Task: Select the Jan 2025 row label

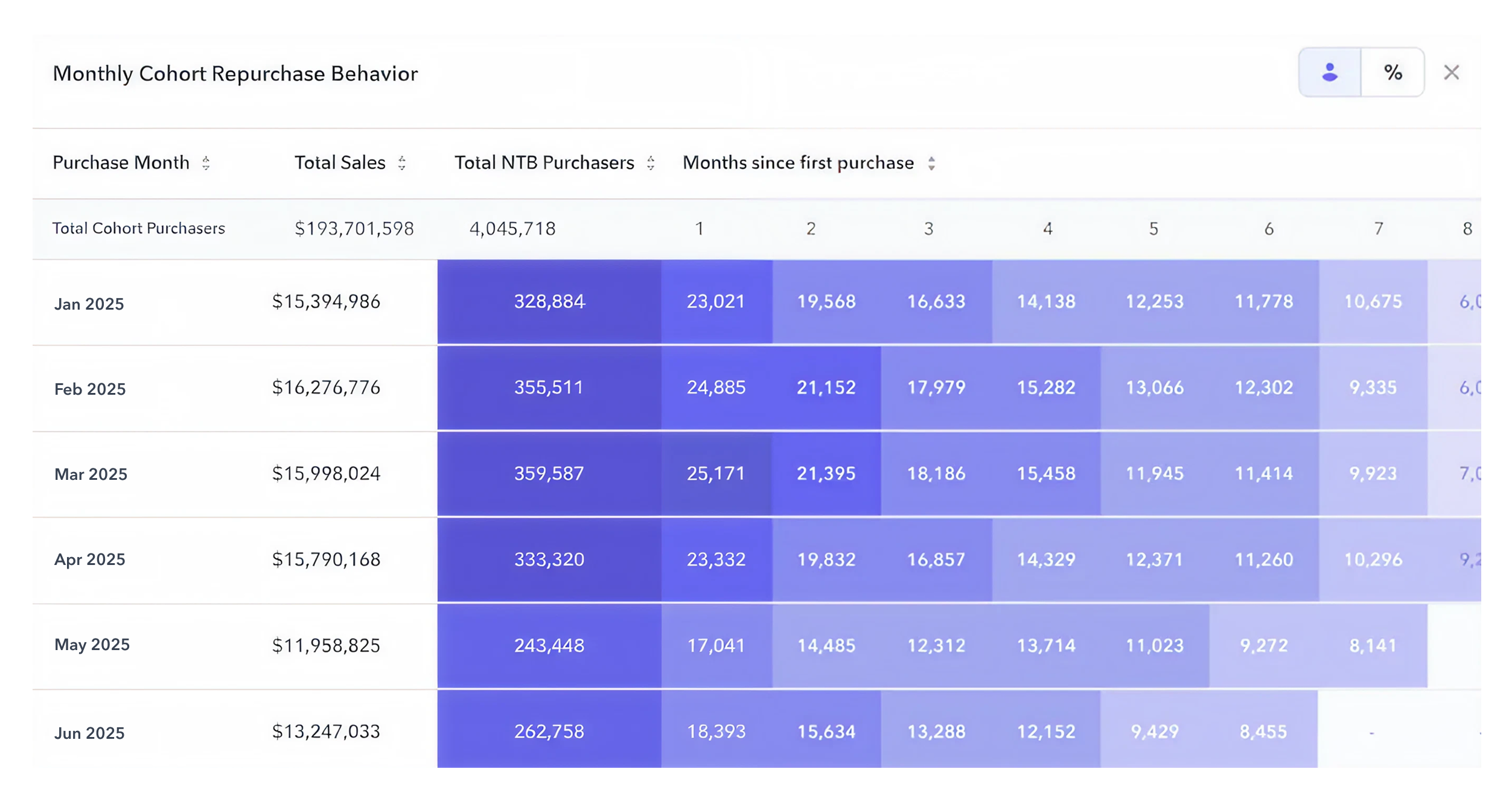Action: 89,304
